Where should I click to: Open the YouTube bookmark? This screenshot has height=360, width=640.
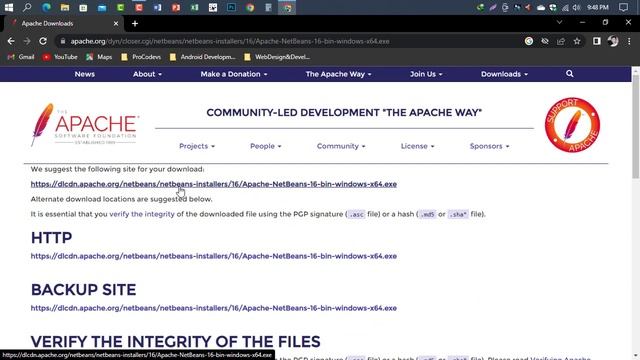click(x=60, y=57)
